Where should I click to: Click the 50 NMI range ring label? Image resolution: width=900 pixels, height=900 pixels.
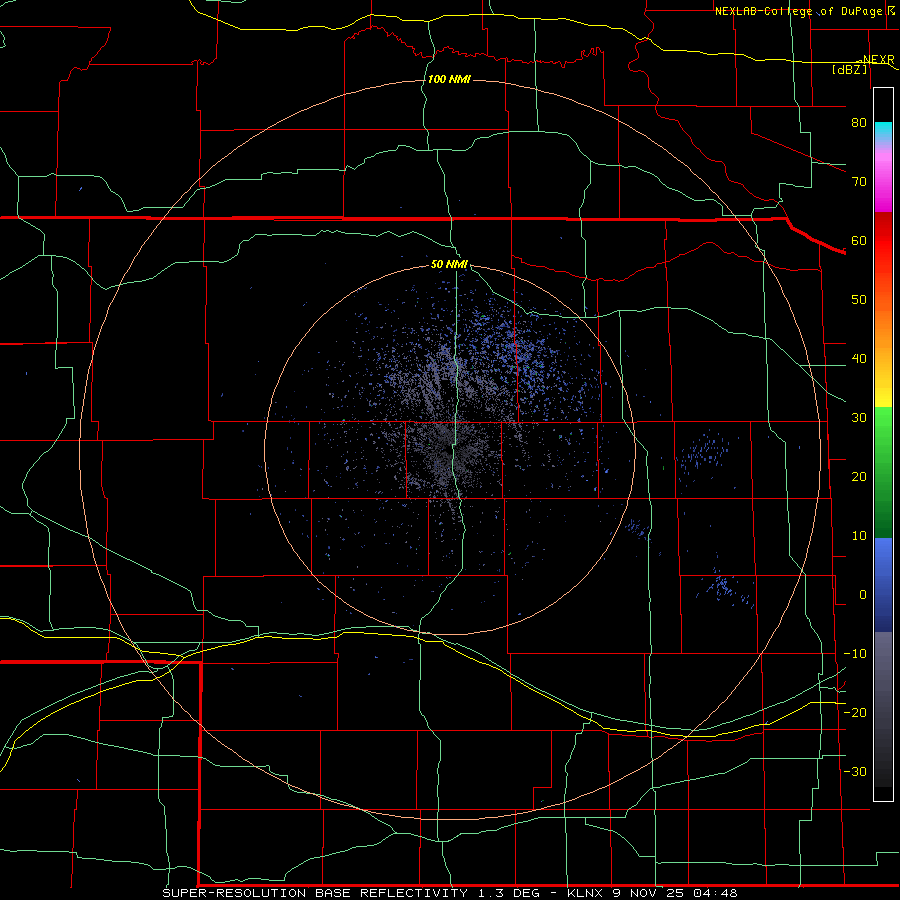tap(449, 265)
